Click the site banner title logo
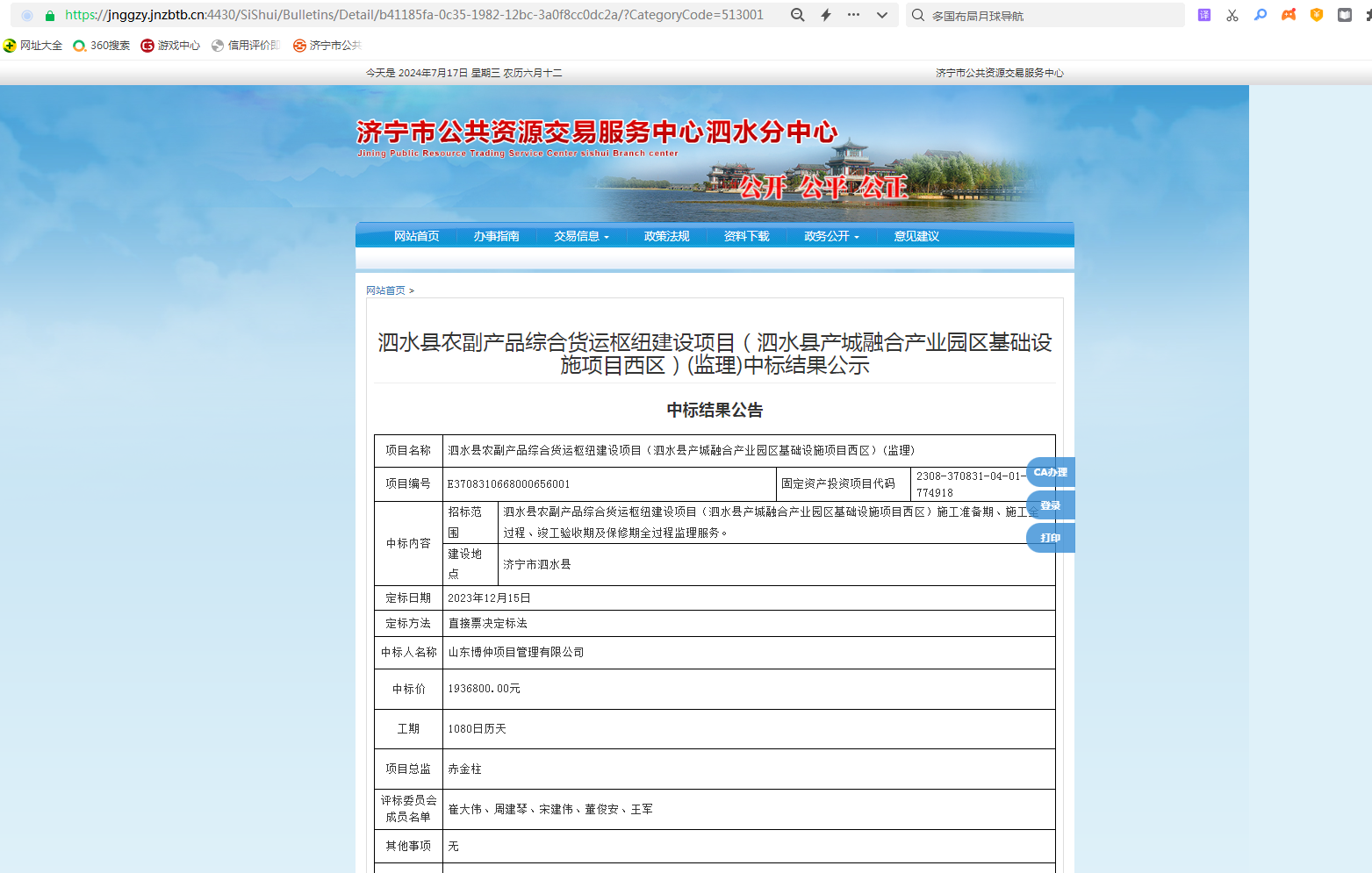Viewport: 1372px width, 873px height. (597, 137)
